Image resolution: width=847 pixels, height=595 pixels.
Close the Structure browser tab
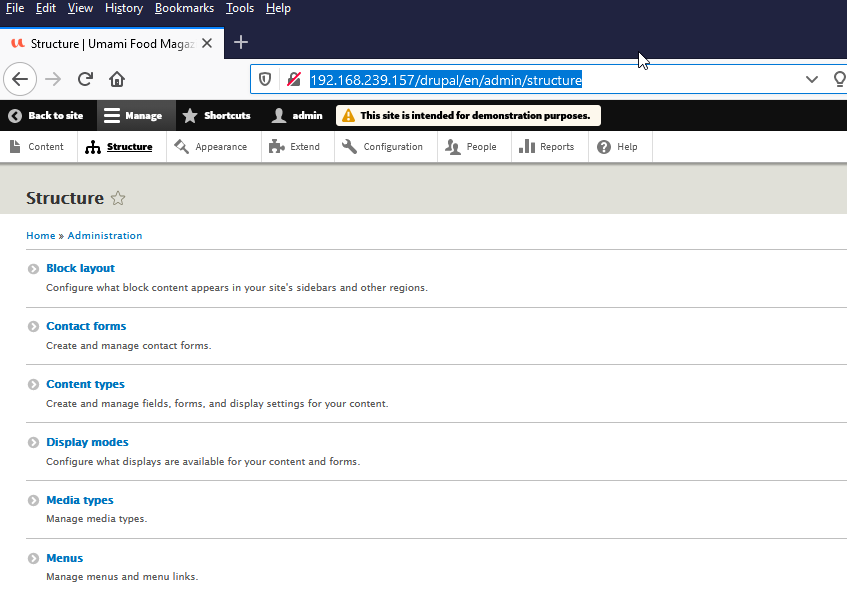tap(207, 43)
